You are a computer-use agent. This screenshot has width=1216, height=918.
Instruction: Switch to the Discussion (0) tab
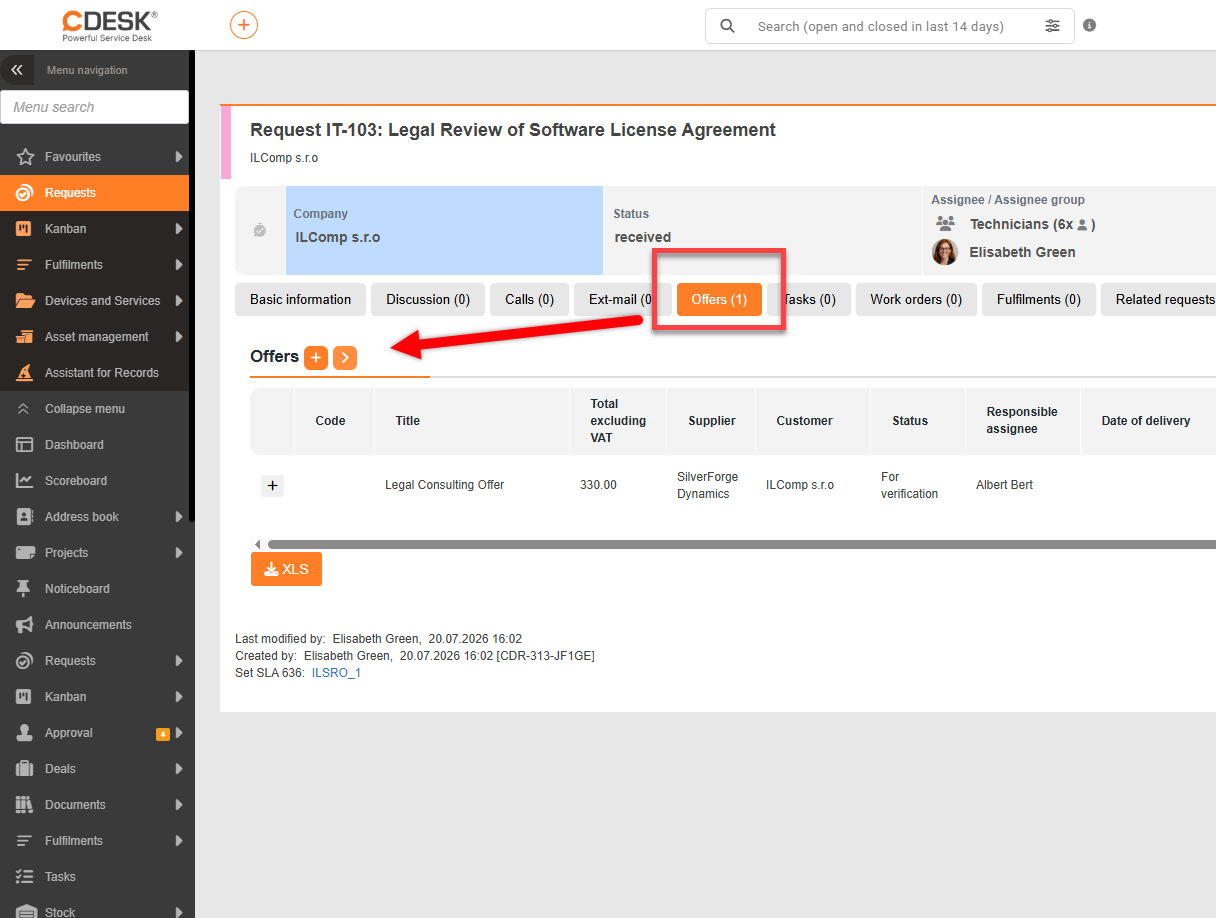tap(428, 300)
